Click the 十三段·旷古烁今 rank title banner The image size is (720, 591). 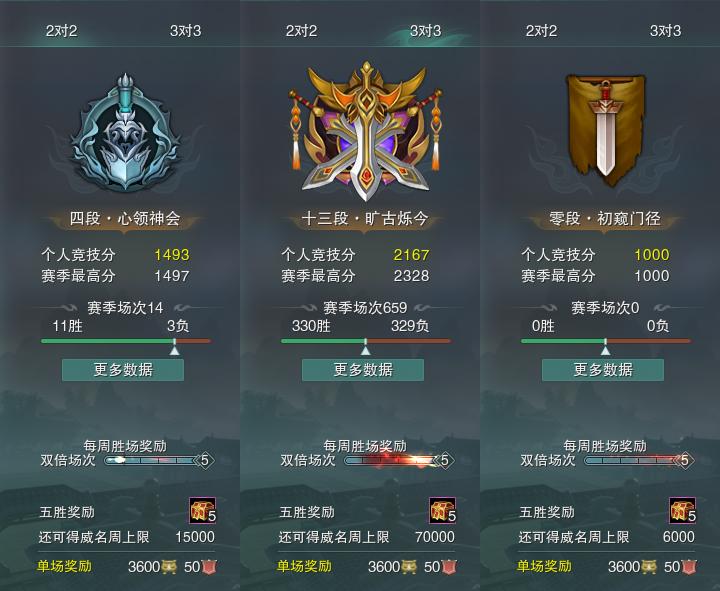click(365, 219)
